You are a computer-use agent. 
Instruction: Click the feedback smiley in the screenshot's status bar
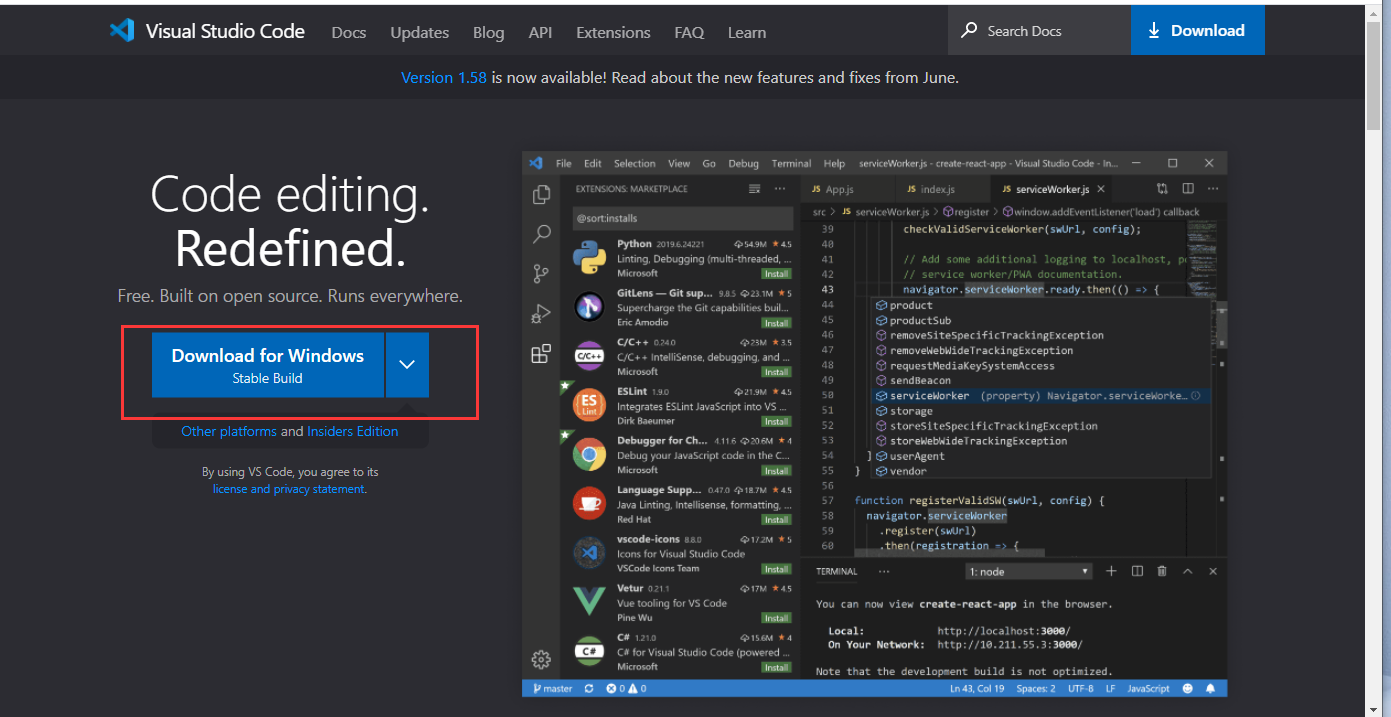pos(1188,689)
